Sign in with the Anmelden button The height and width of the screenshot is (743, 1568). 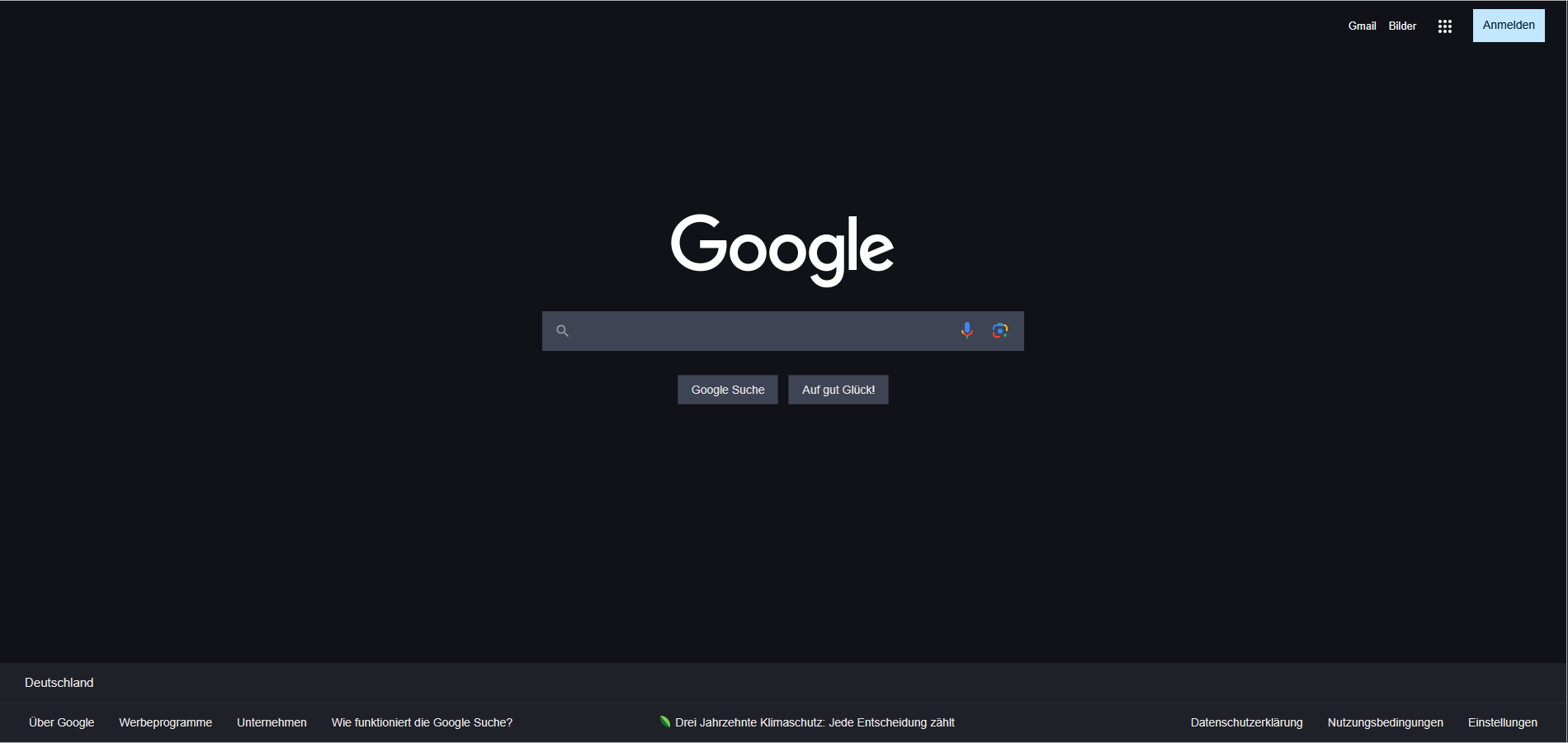(x=1509, y=26)
